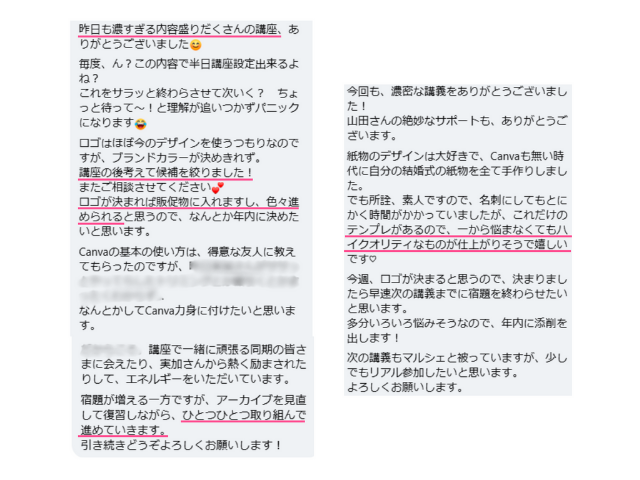Image resolution: width=640 pixels, height=480 pixels.
Task: Click the blurred text in the Canva paragraph
Action: click(189, 281)
